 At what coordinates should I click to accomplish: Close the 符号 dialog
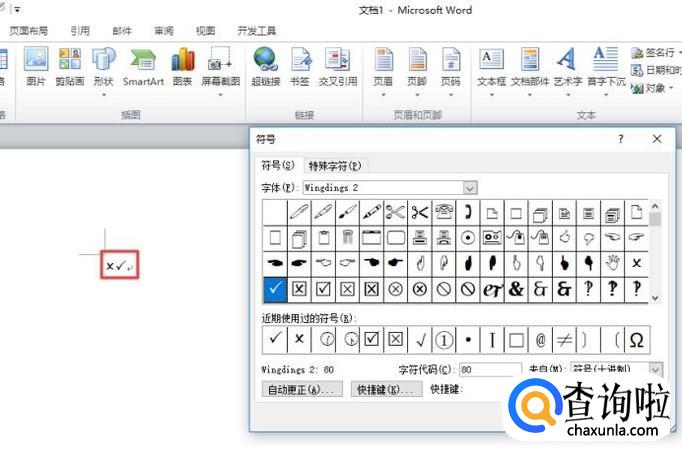pos(657,139)
